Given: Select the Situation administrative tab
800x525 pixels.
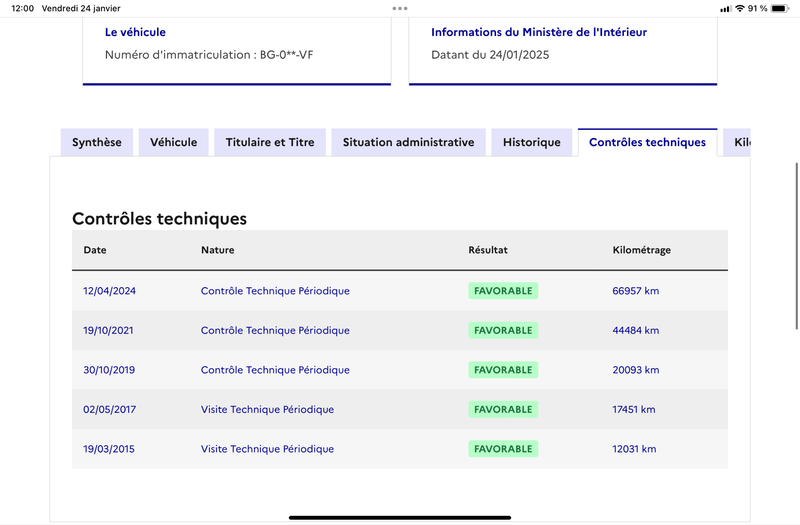Looking at the screenshot, I should tap(408, 142).
